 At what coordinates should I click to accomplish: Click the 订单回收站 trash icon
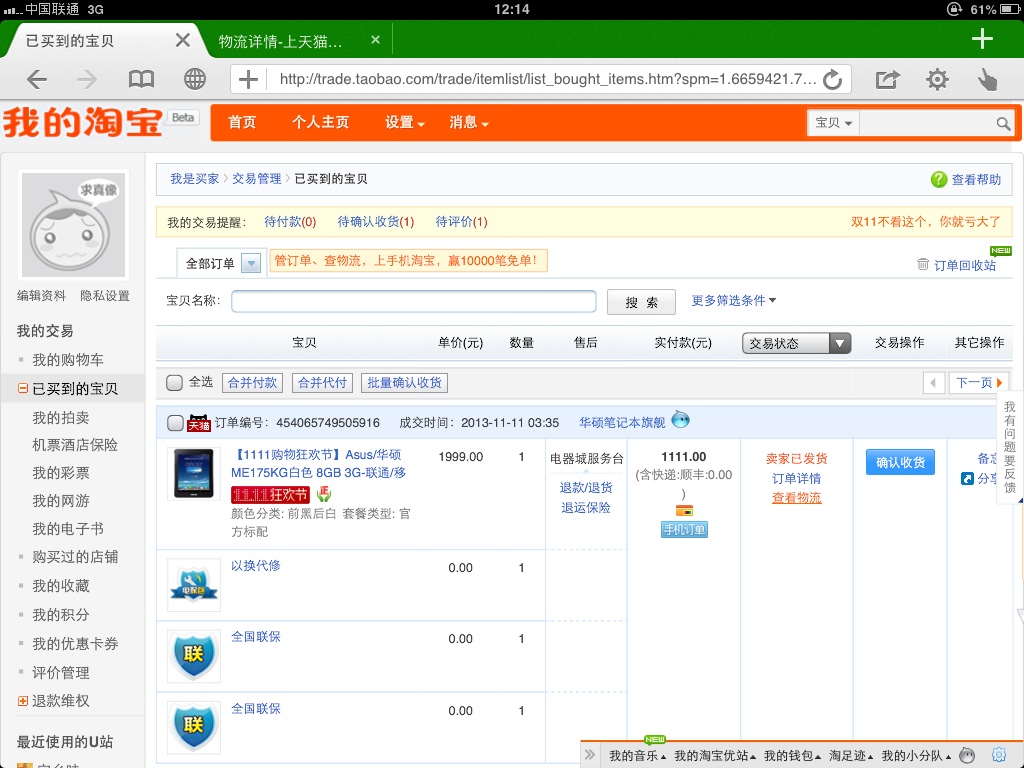click(923, 264)
